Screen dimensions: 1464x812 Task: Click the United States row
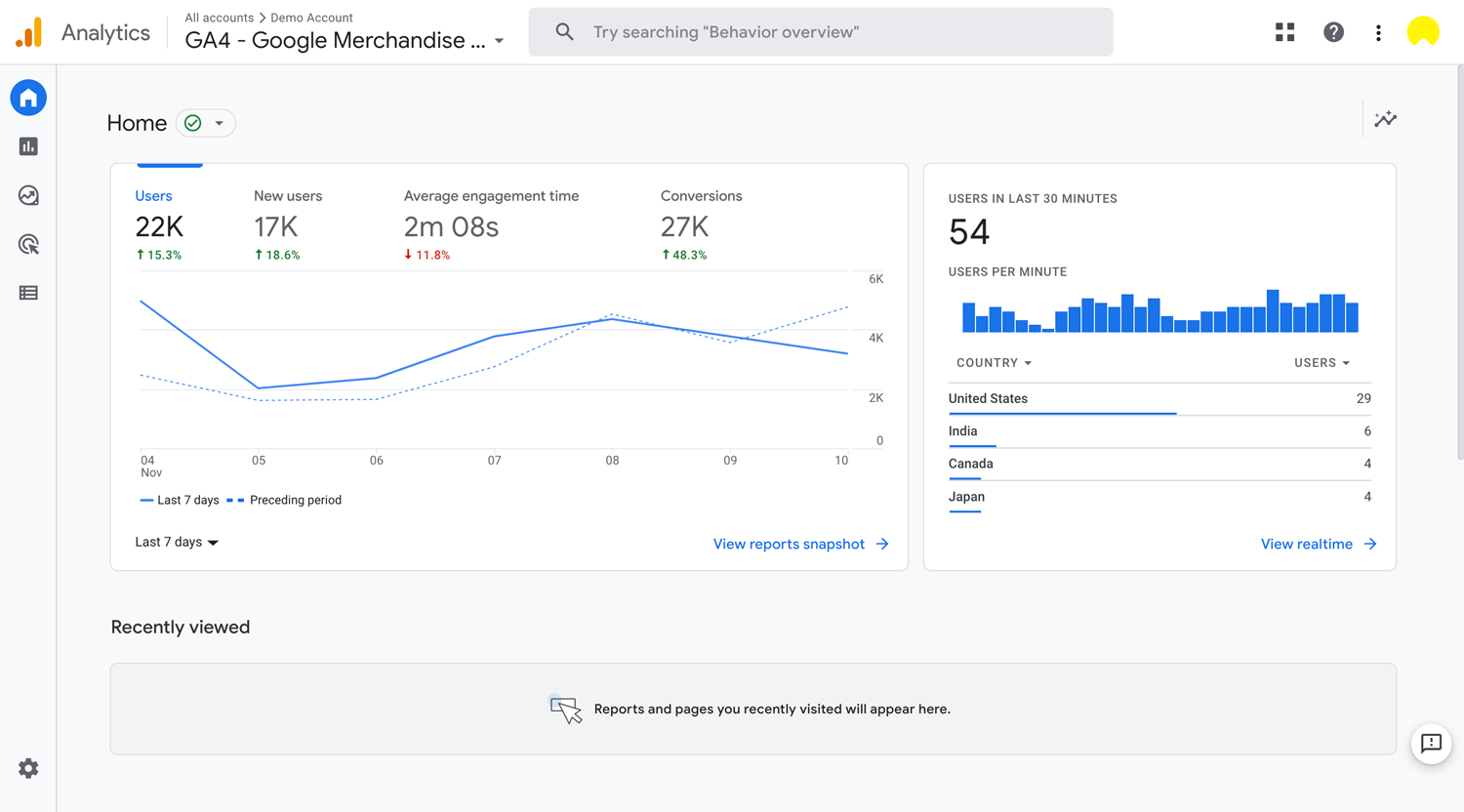coord(1159,399)
